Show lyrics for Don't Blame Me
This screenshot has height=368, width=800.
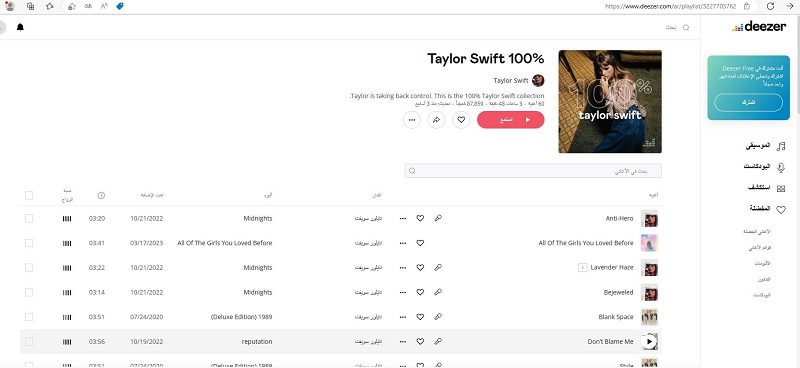coord(438,341)
